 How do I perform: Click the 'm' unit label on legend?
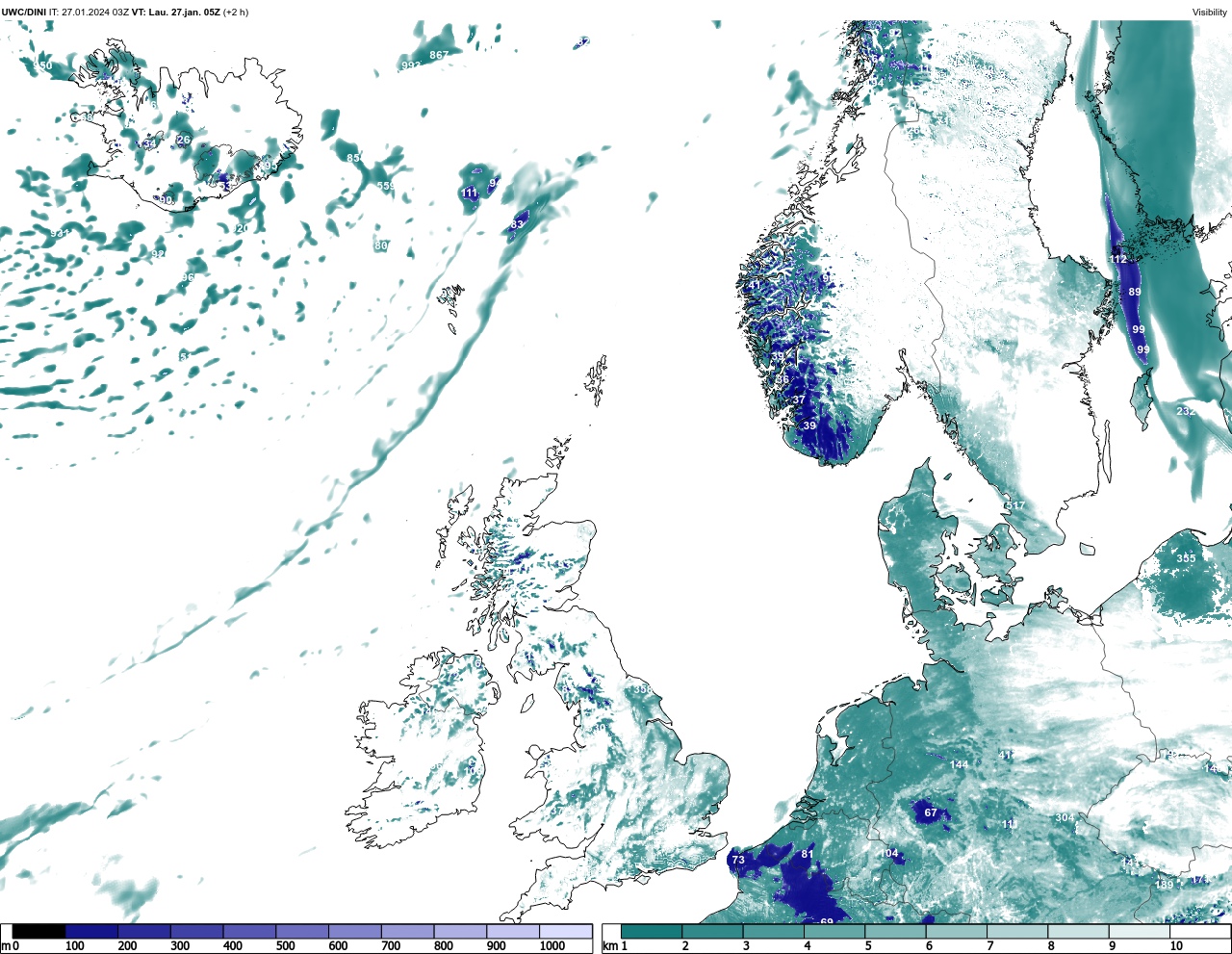(x=6, y=946)
